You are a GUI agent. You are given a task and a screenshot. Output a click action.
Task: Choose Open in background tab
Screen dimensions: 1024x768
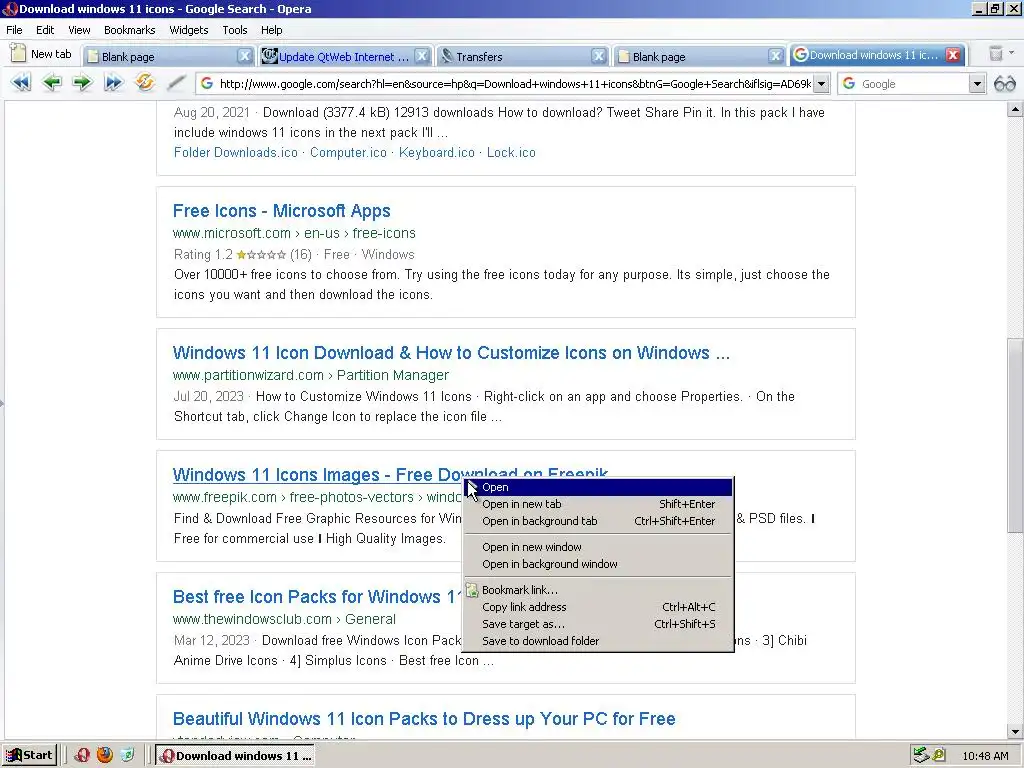point(598,521)
